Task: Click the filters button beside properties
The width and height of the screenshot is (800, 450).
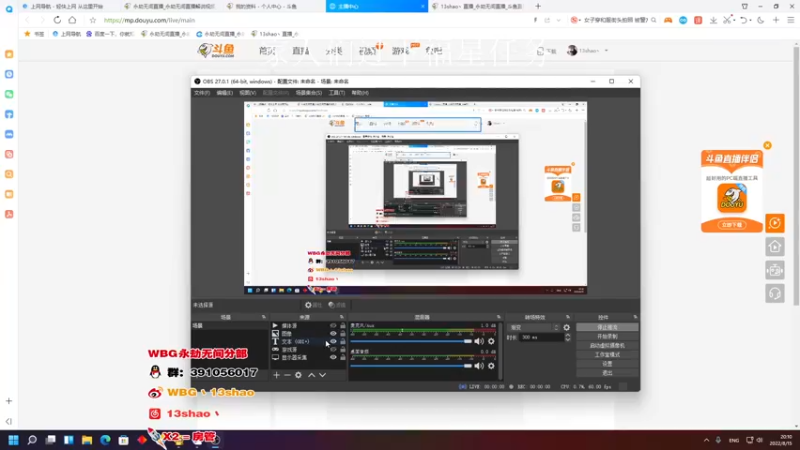Action: pos(337,305)
